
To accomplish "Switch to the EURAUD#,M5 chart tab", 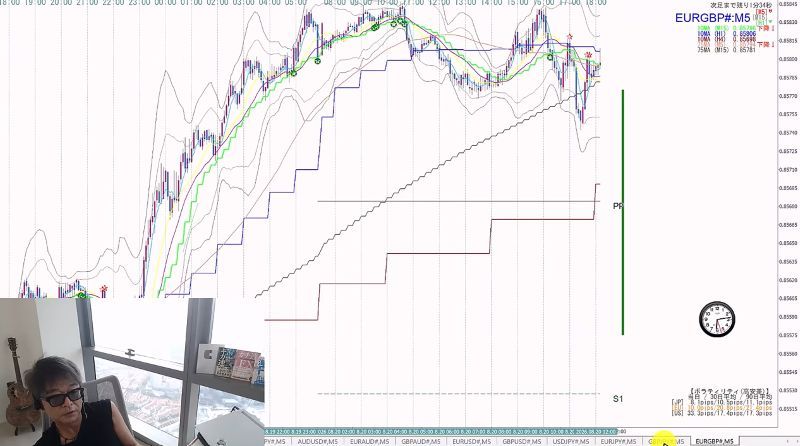I will pyautogui.click(x=369, y=441).
